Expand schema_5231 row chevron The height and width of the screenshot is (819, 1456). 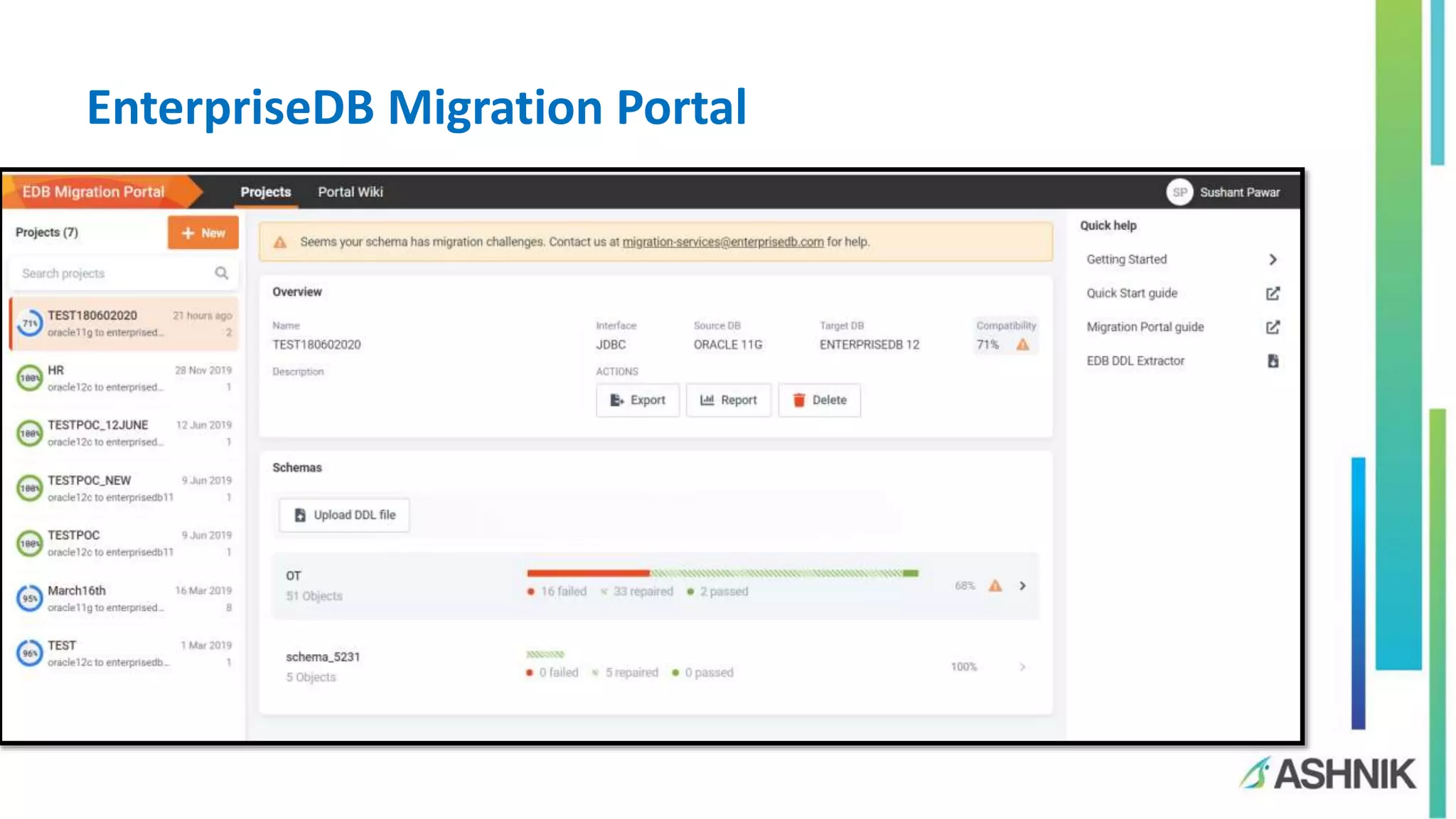pyautogui.click(x=1022, y=667)
